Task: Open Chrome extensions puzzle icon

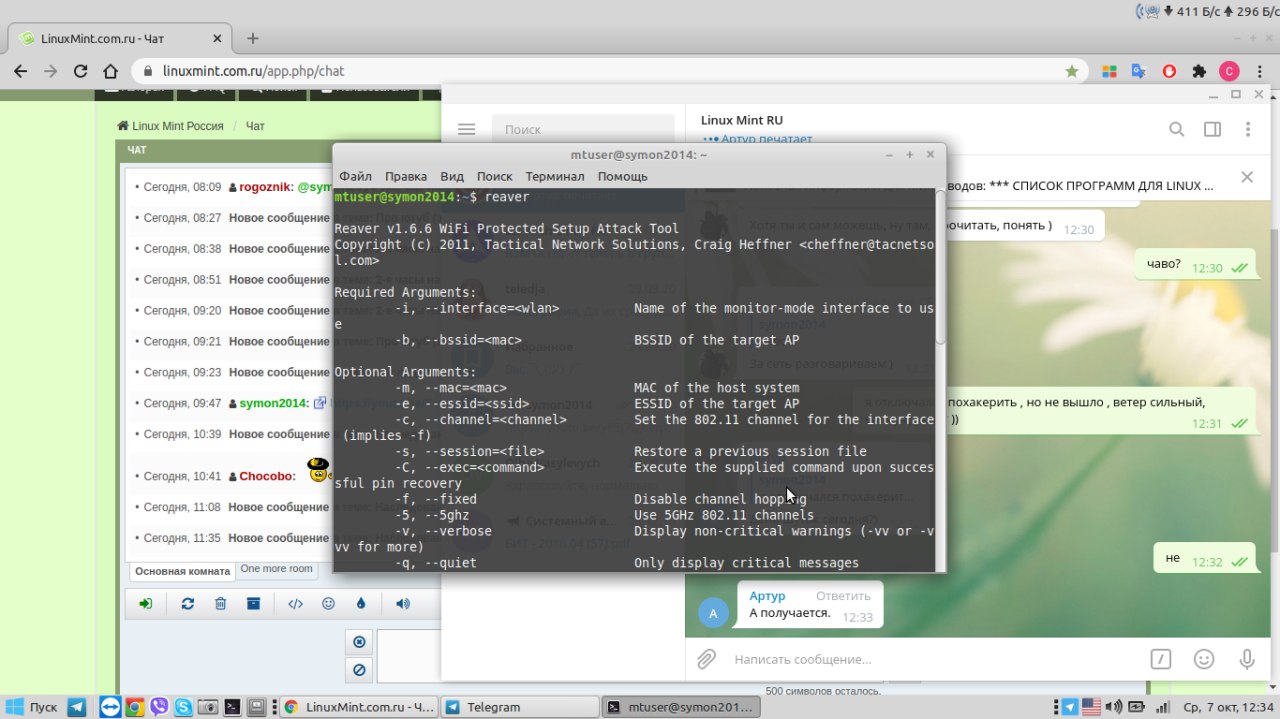Action: (x=1199, y=72)
